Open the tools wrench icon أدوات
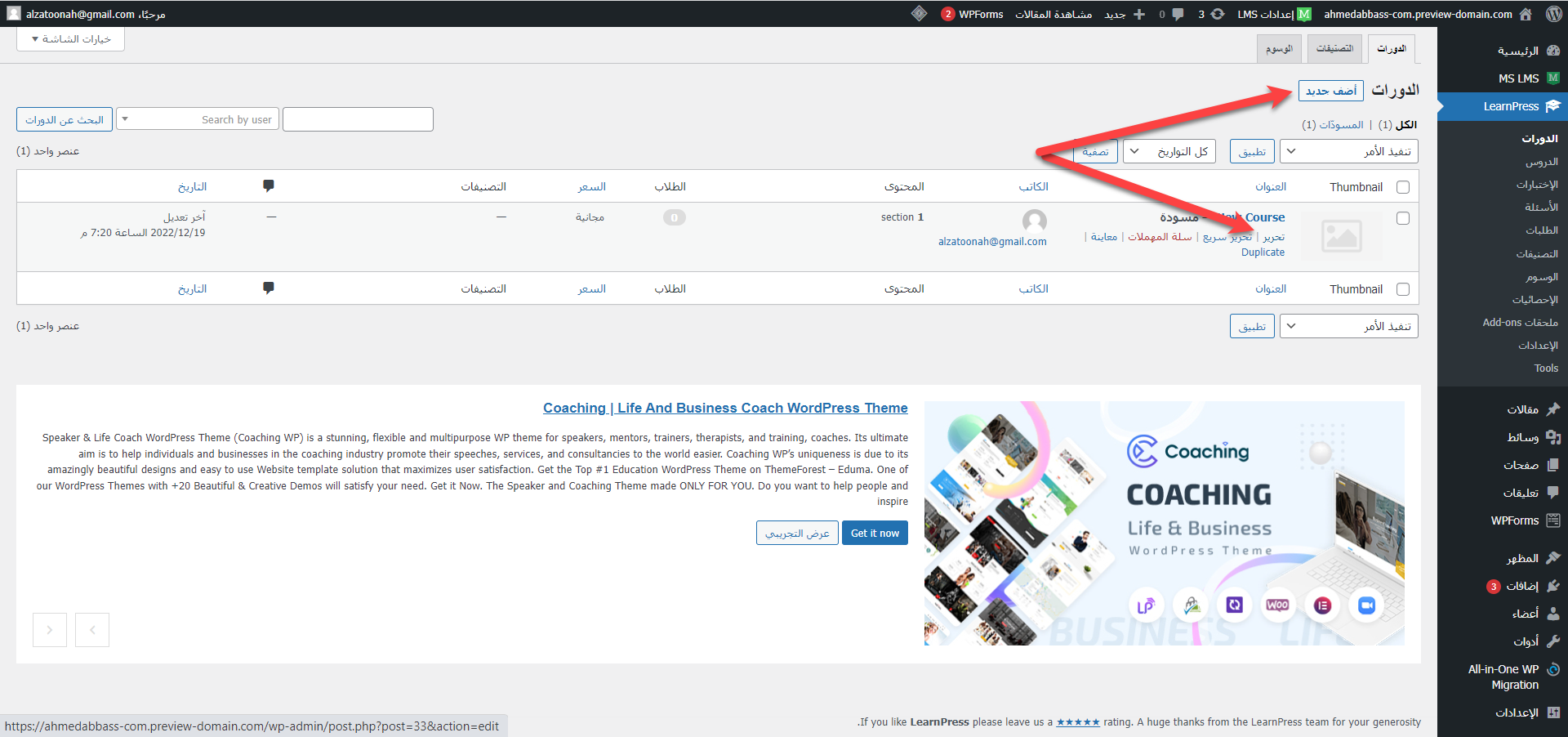The image size is (1568, 737). [1553, 641]
